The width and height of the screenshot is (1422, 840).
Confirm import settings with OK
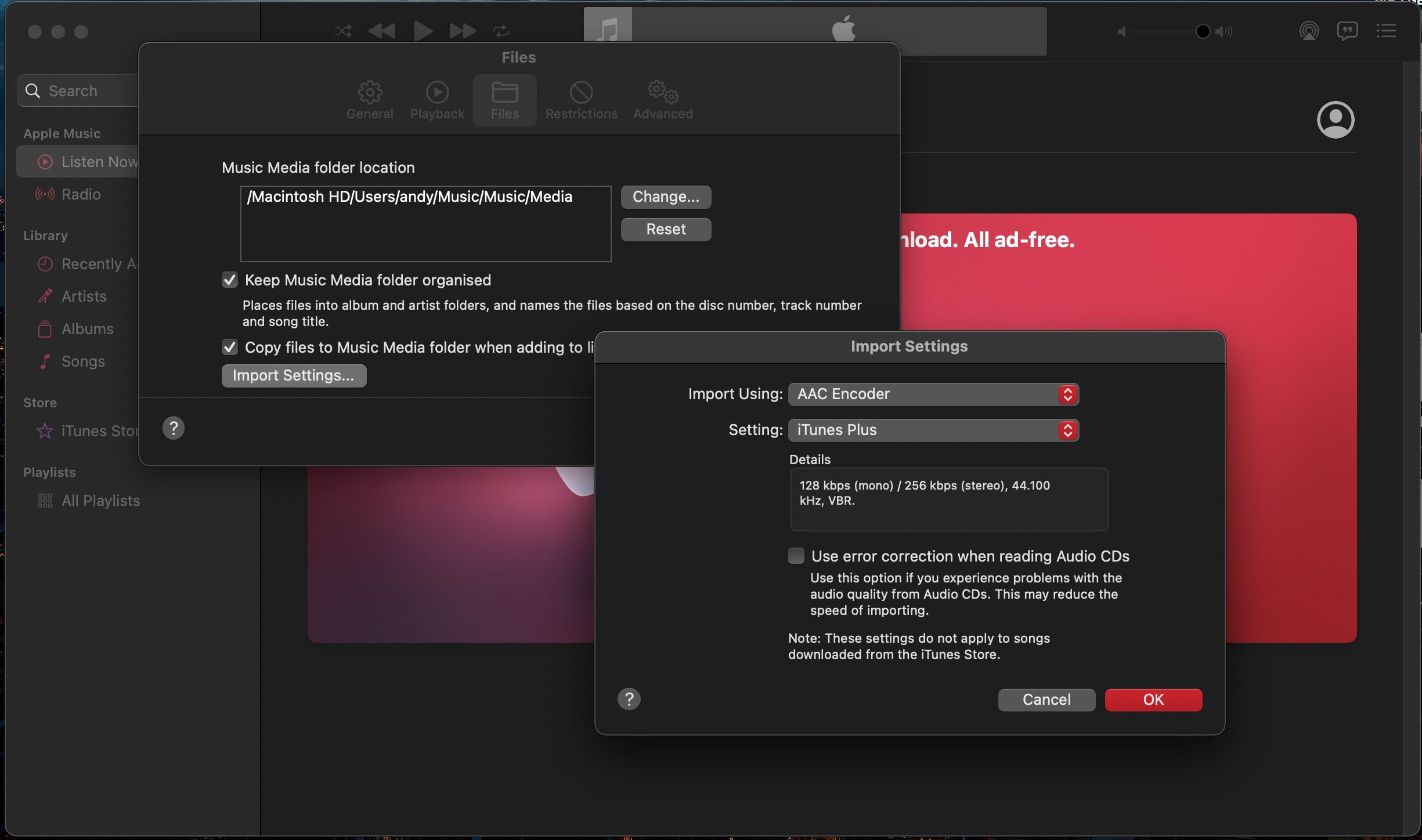[x=1153, y=700]
